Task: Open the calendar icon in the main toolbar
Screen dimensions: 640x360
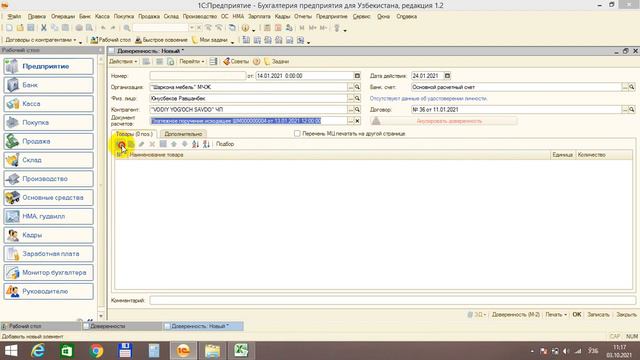Action: 278,28
